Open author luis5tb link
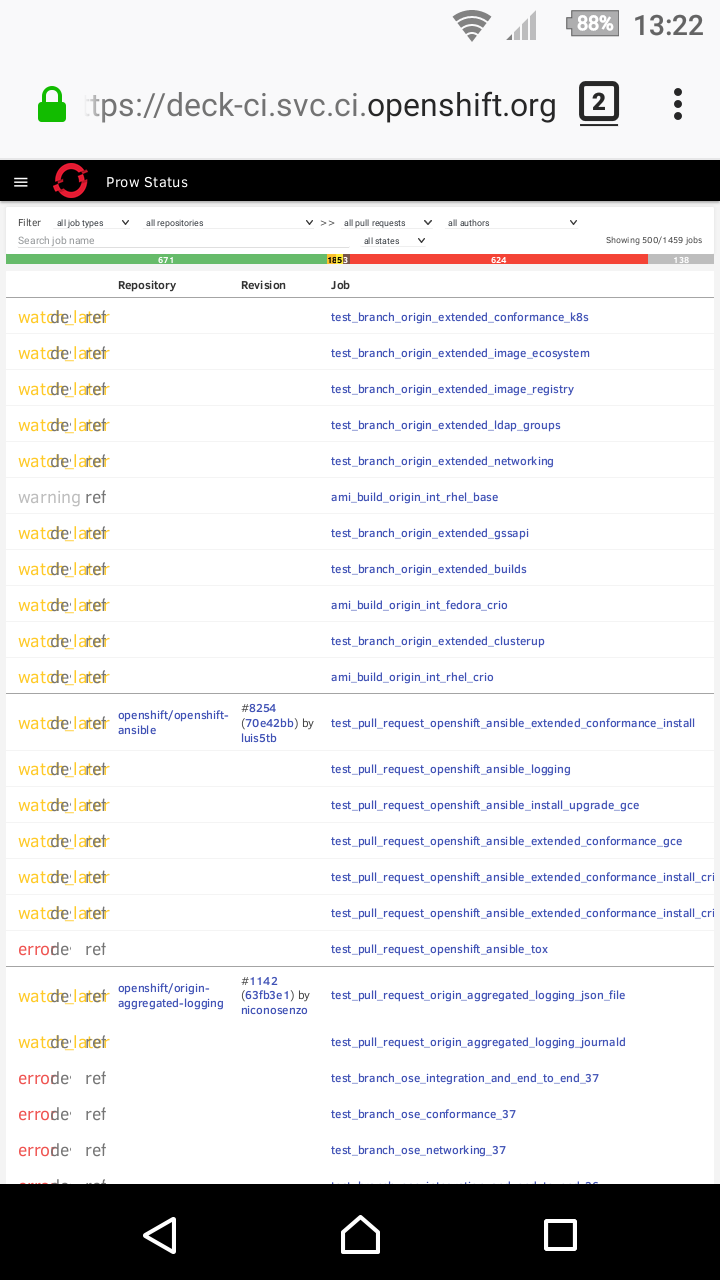 click(259, 738)
